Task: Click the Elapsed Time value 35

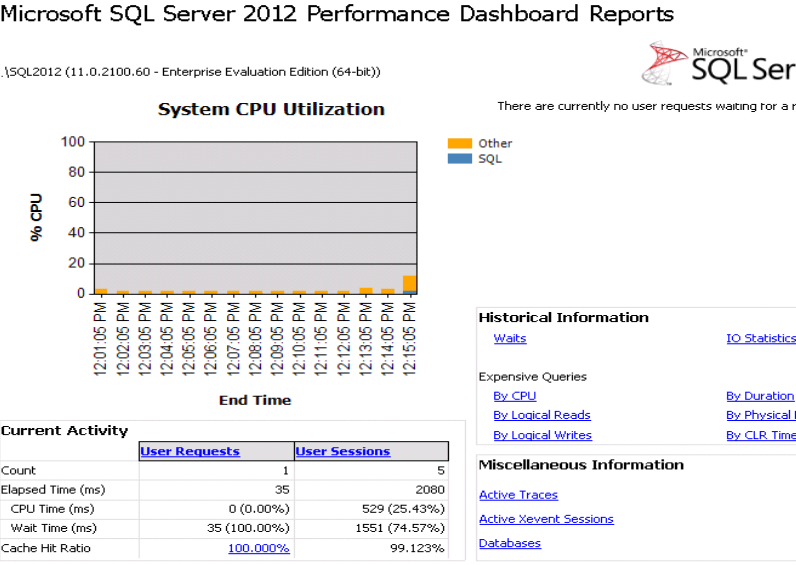Action: click(282, 490)
